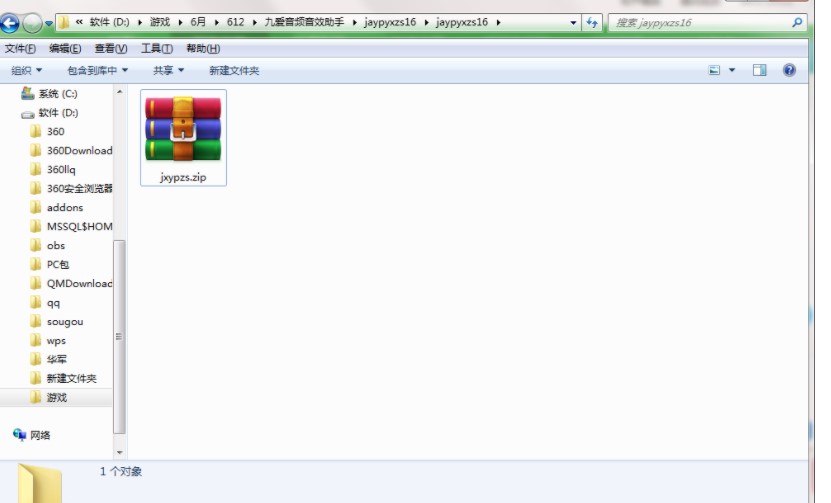831x503 pixels.
Task: Open the sougou folder in tree
Action: pyautogui.click(x=56, y=322)
